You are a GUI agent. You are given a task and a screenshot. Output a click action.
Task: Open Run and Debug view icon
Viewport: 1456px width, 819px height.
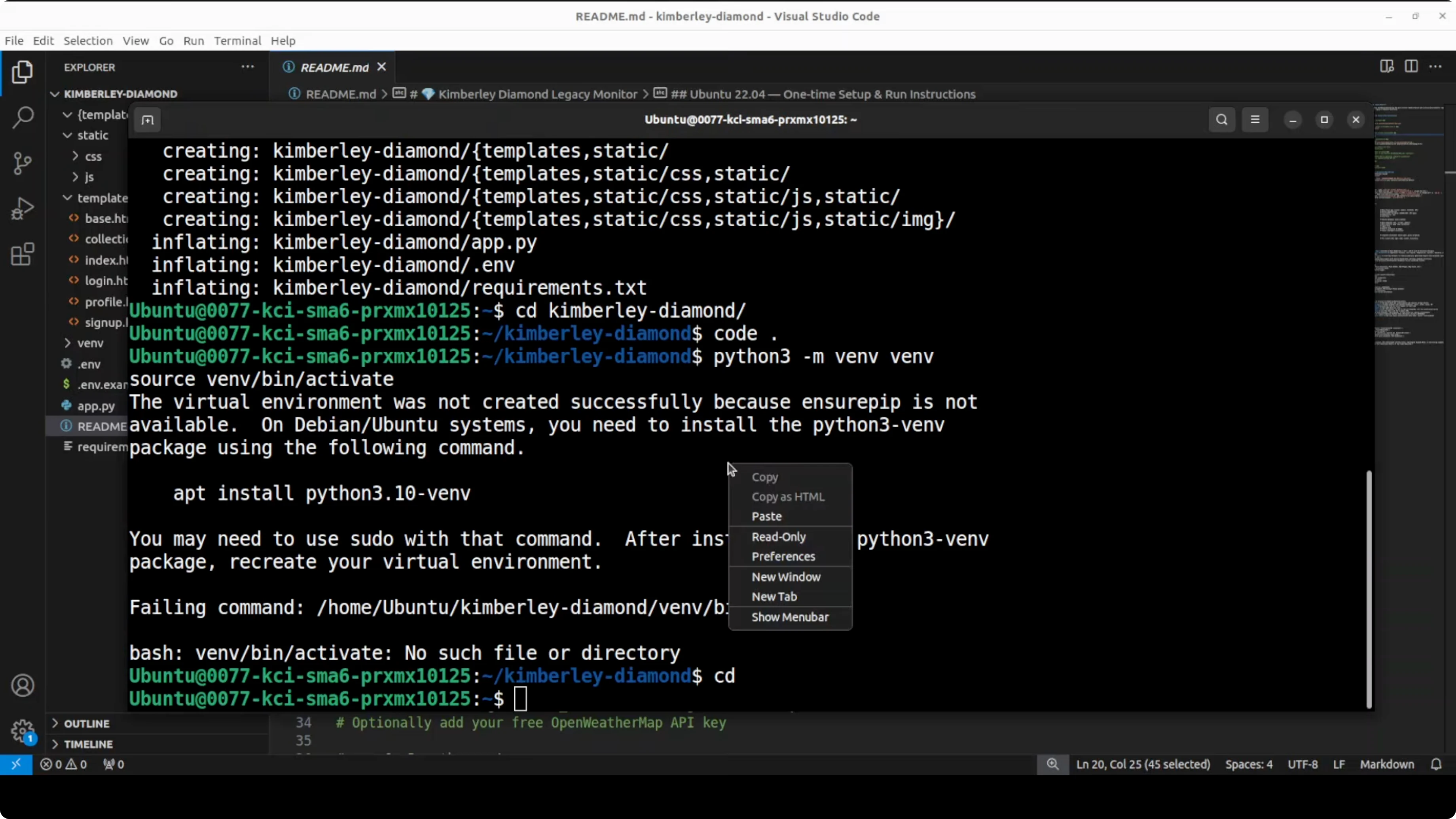[23, 209]
